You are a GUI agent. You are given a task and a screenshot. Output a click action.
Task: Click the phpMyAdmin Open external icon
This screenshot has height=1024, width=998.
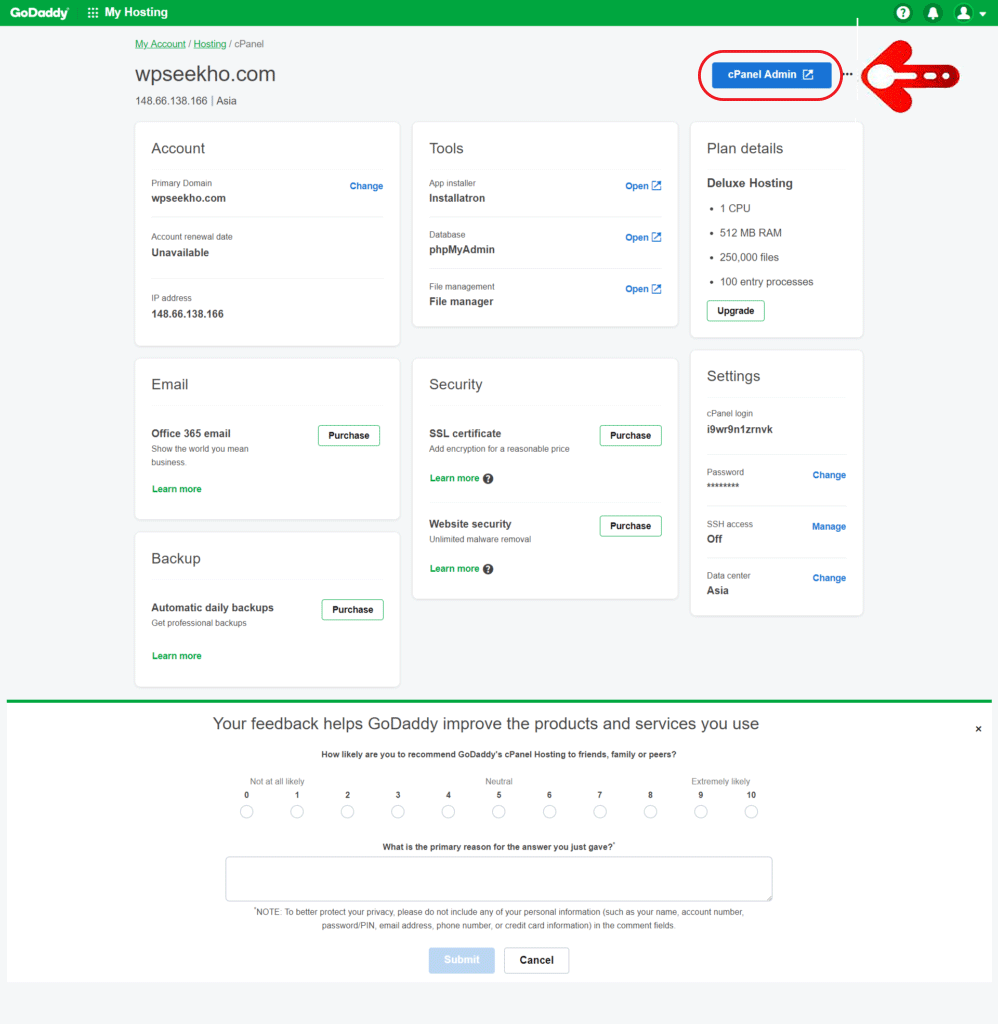pos(656,237)
